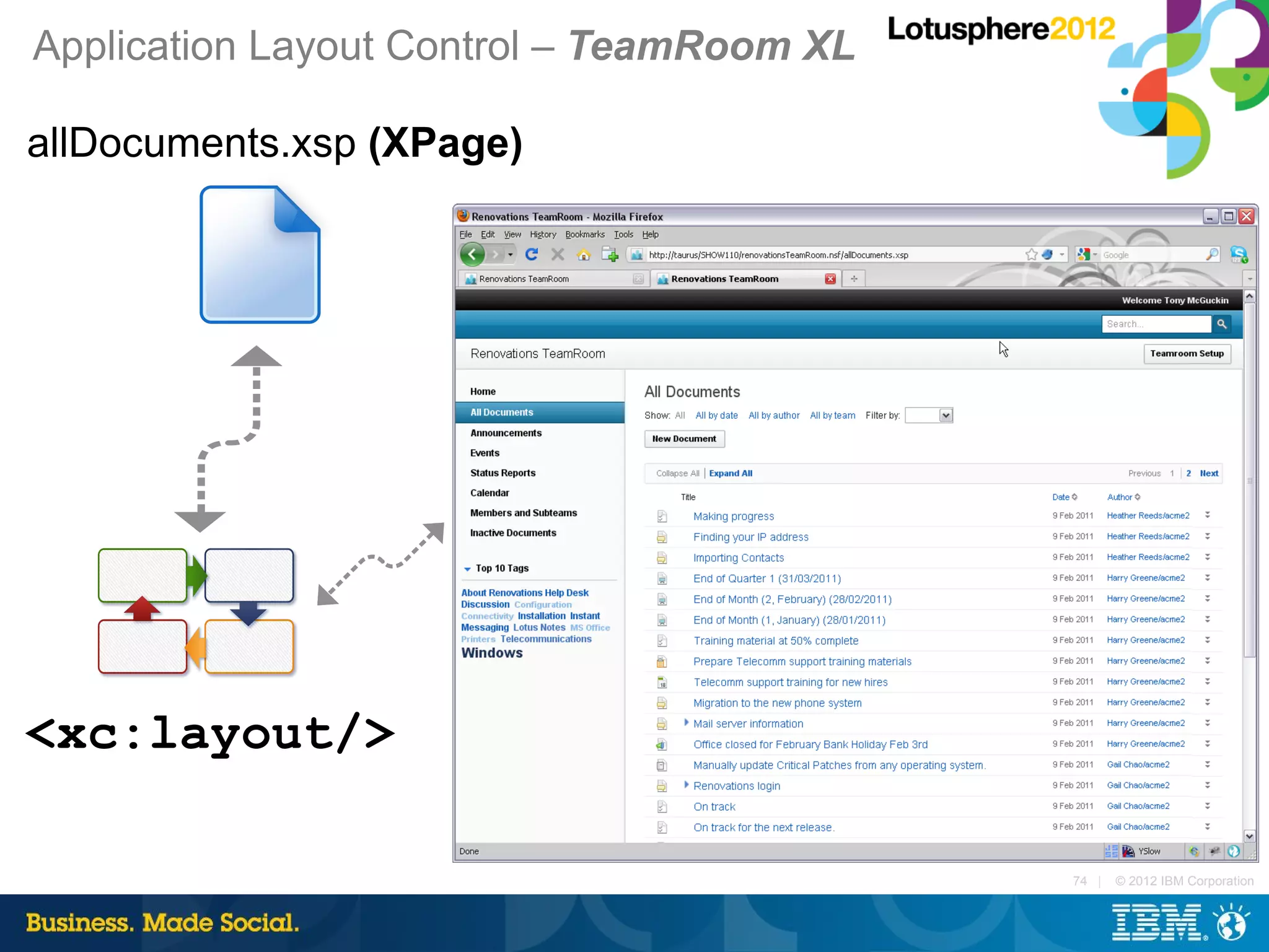This screenshot has height=952, width=1269.
Task: Click icon beside Office closed for February
Action: click(x=662, y=745)
